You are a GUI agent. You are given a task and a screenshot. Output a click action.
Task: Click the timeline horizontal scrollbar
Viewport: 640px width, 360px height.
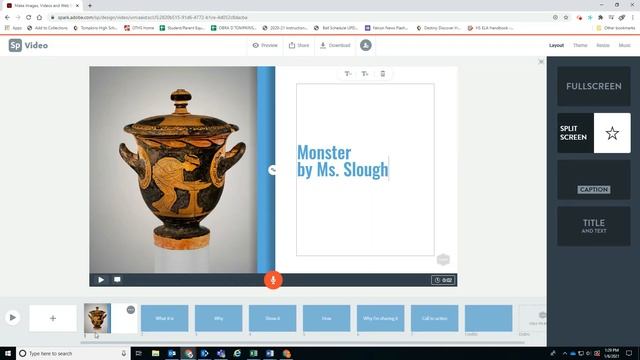[302, 342]
